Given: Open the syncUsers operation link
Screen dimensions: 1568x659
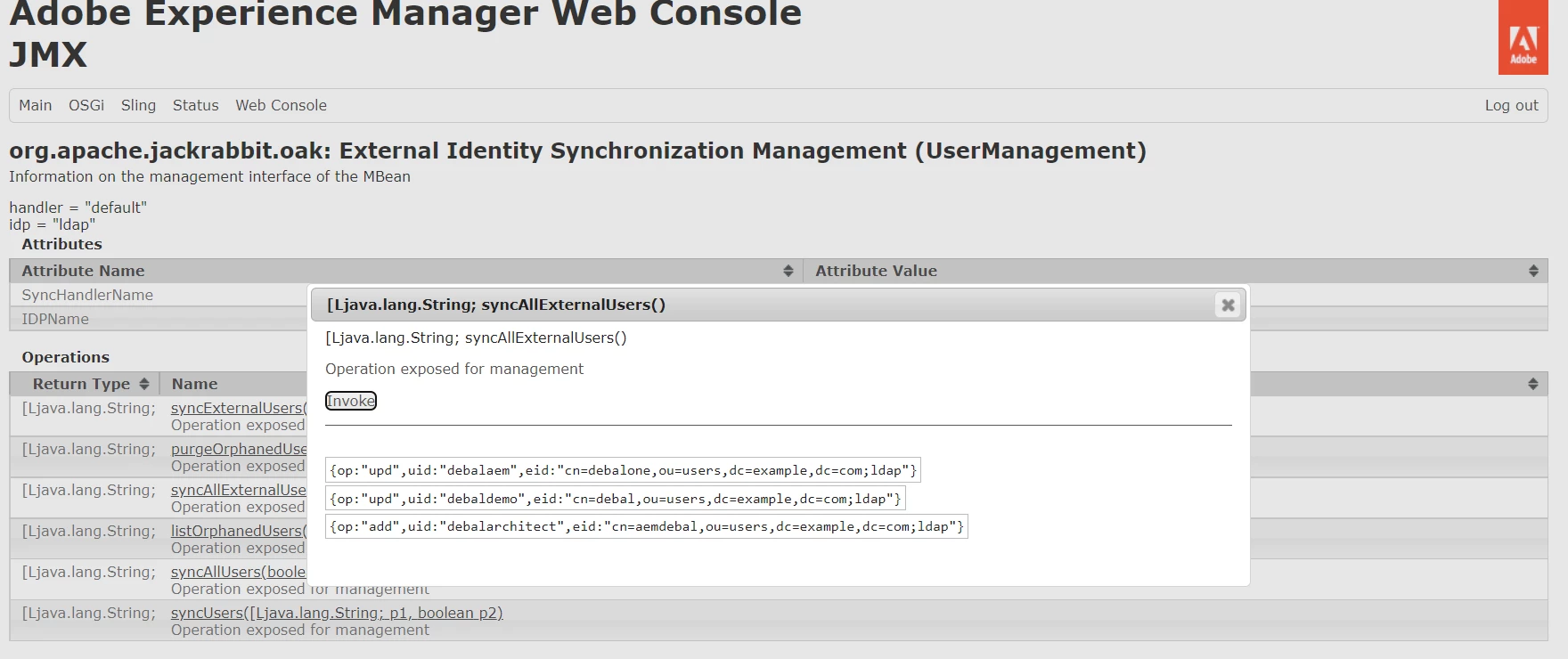Looking at the screenshot, I should (x=337, y=613).
